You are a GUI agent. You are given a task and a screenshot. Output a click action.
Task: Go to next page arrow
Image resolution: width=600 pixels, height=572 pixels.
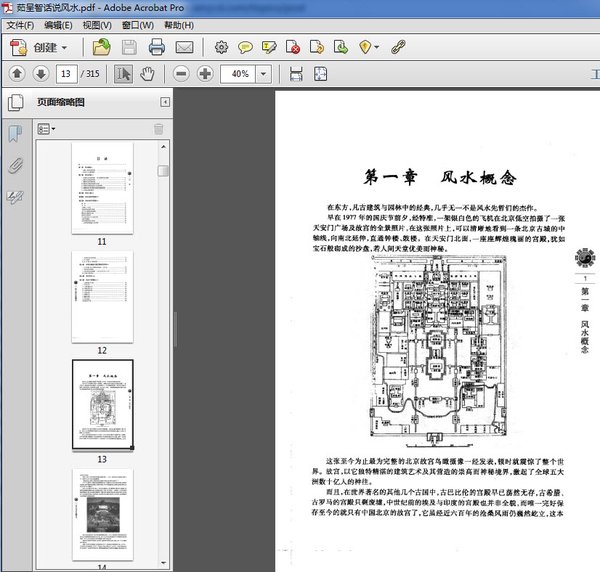coord(41,73)
